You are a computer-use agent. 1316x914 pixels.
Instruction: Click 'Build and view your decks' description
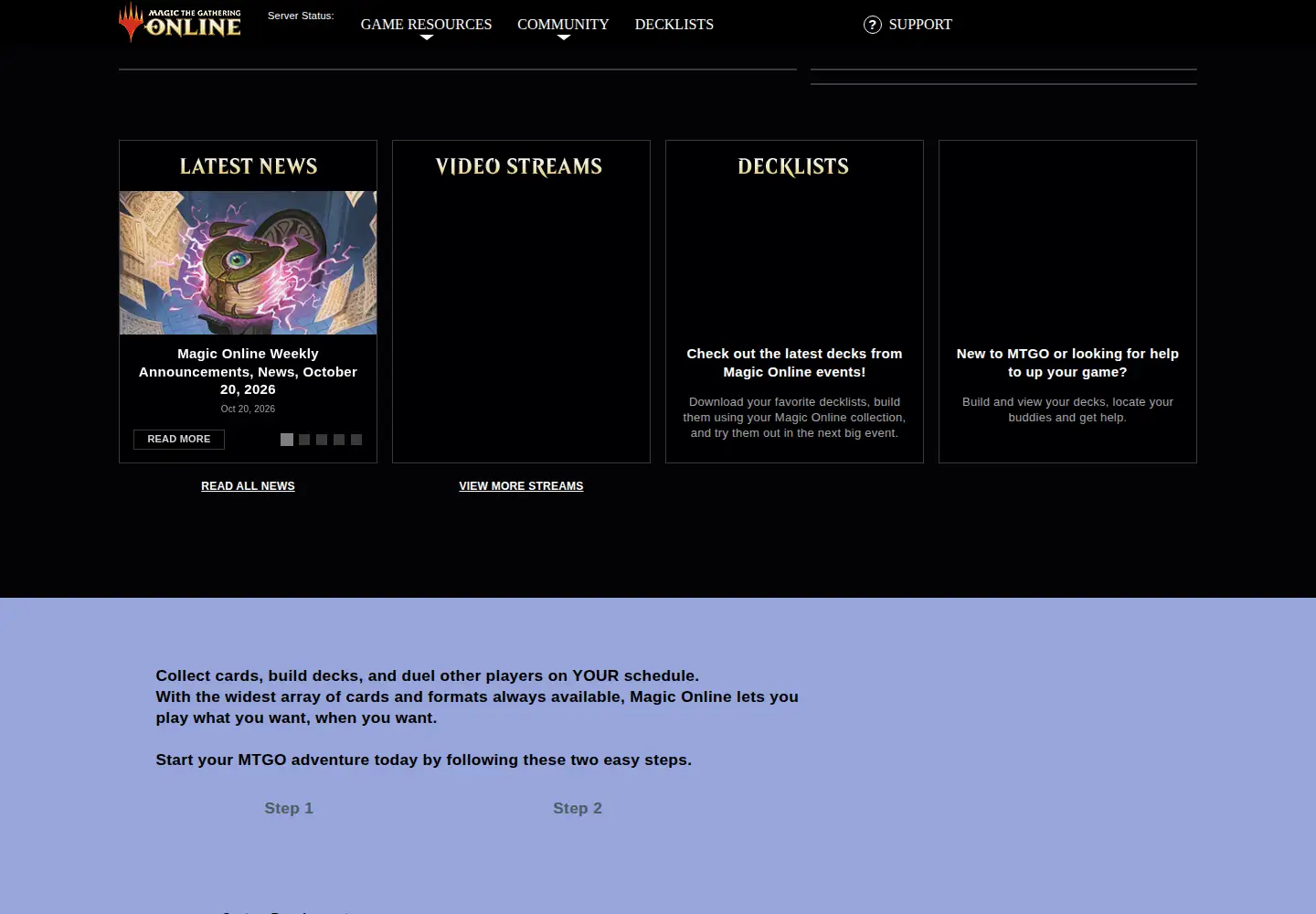1067,409
